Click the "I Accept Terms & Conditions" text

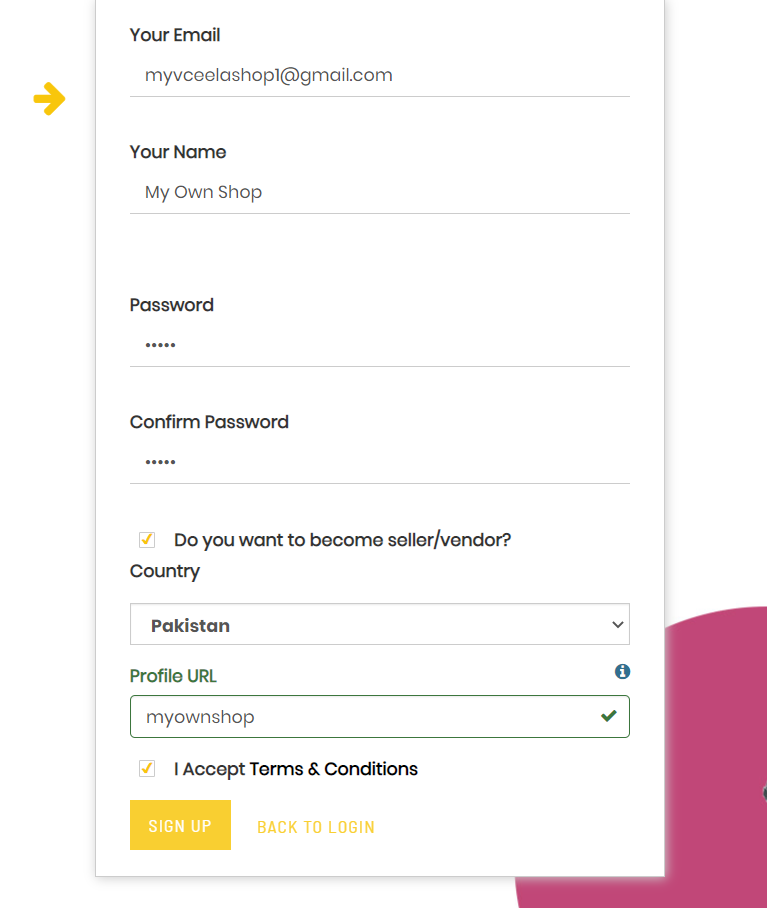click(x=296, y=769)
